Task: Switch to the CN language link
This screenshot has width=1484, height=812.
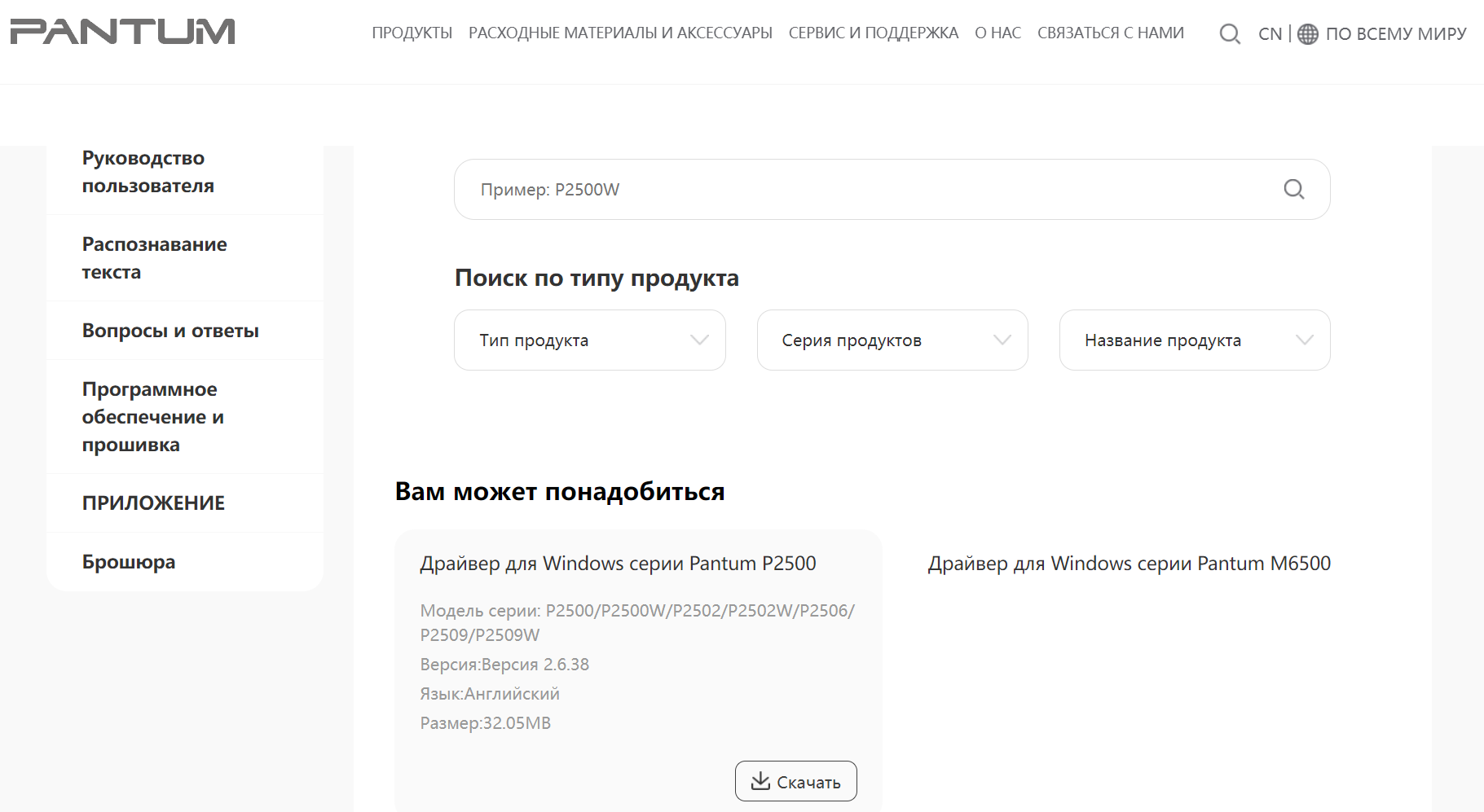Action: pos(1270,33)
